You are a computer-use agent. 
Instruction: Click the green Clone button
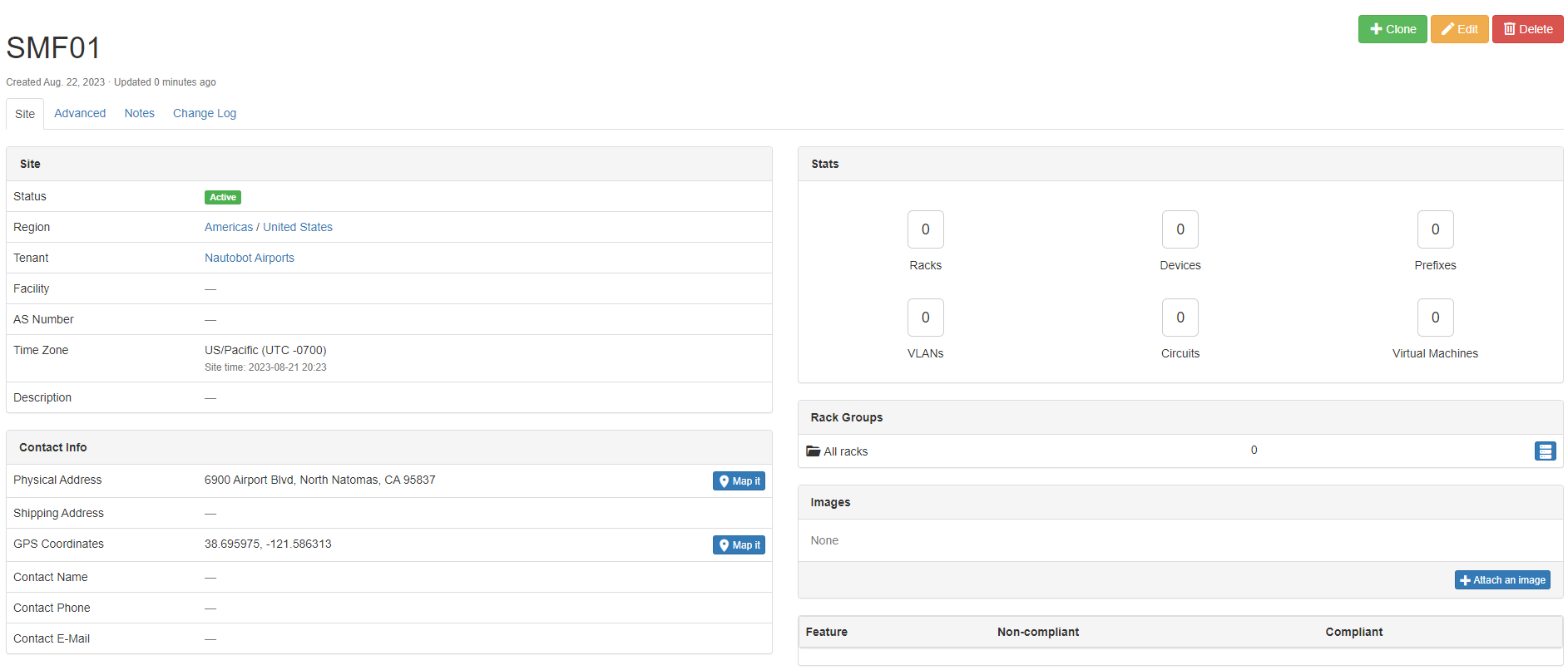click(1392, 29)
